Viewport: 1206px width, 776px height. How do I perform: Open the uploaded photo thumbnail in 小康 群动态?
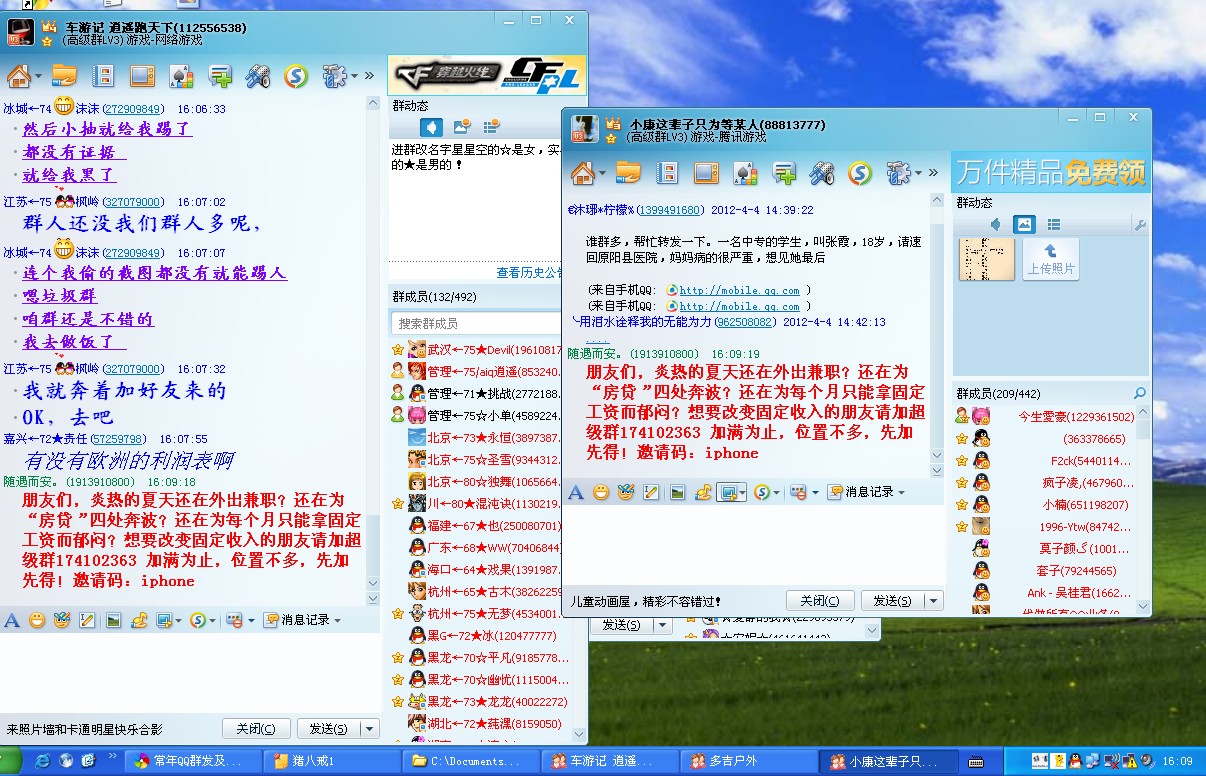coord(986,259)
